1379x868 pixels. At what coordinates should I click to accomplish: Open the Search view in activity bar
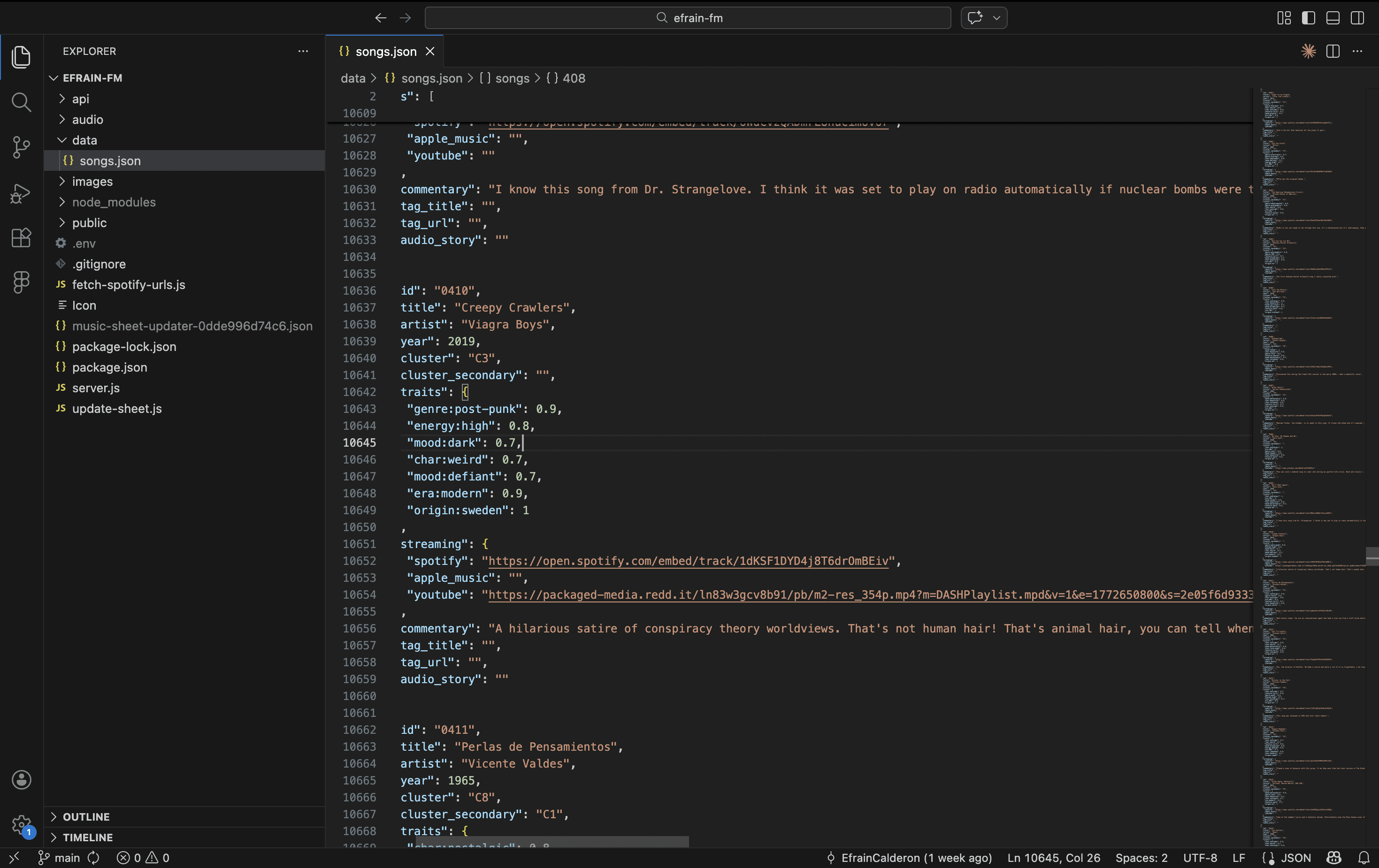coord(21,102)
